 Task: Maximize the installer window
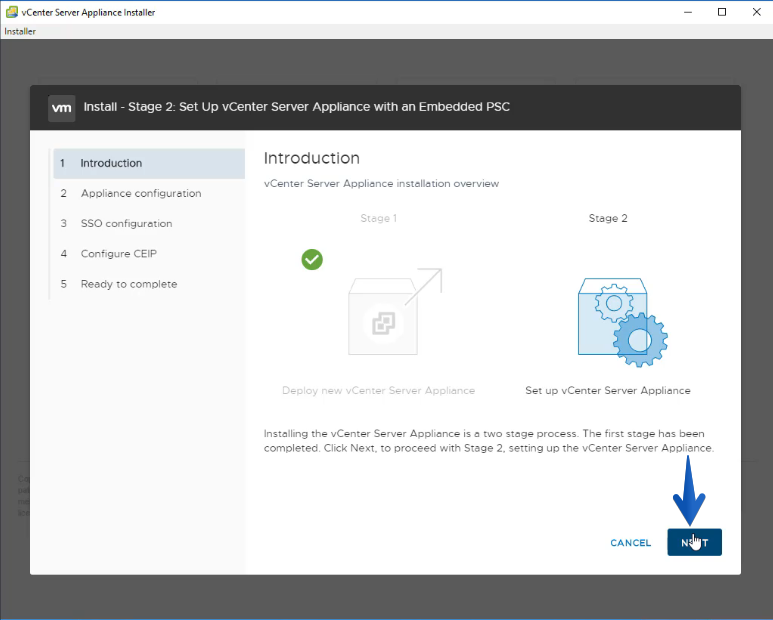coord(722,12)
